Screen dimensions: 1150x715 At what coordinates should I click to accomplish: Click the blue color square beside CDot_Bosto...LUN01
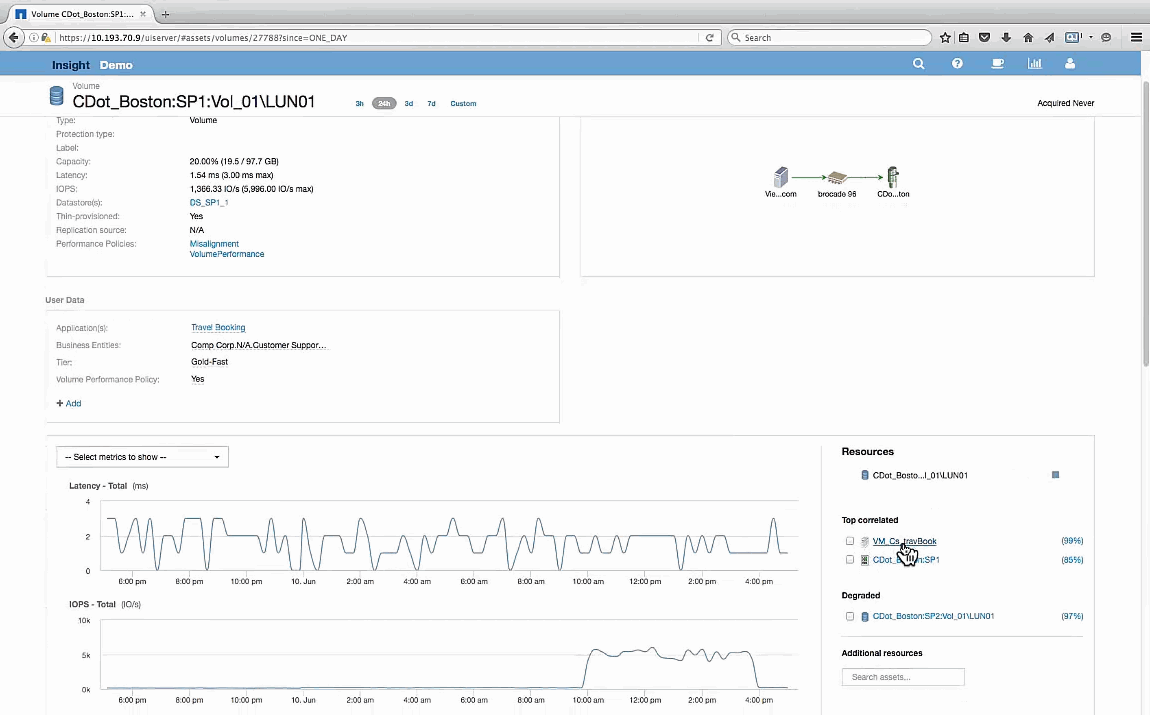click(1055, 475)
